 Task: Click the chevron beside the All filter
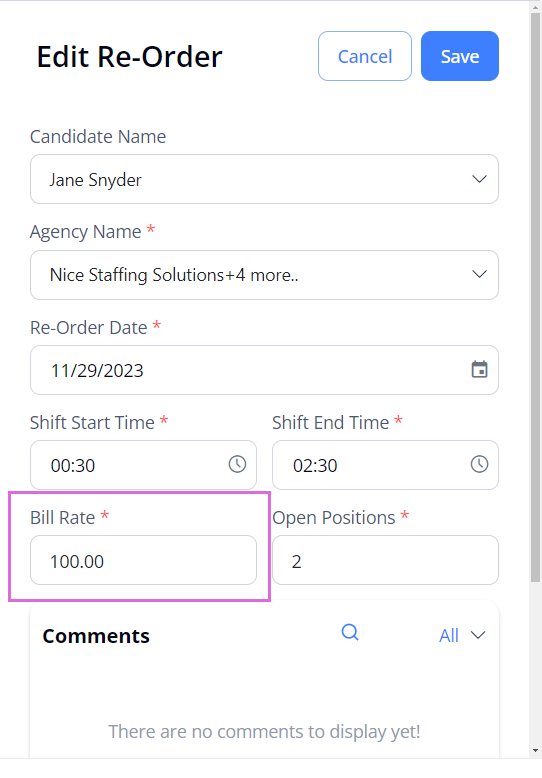click(x=478, y=635)
